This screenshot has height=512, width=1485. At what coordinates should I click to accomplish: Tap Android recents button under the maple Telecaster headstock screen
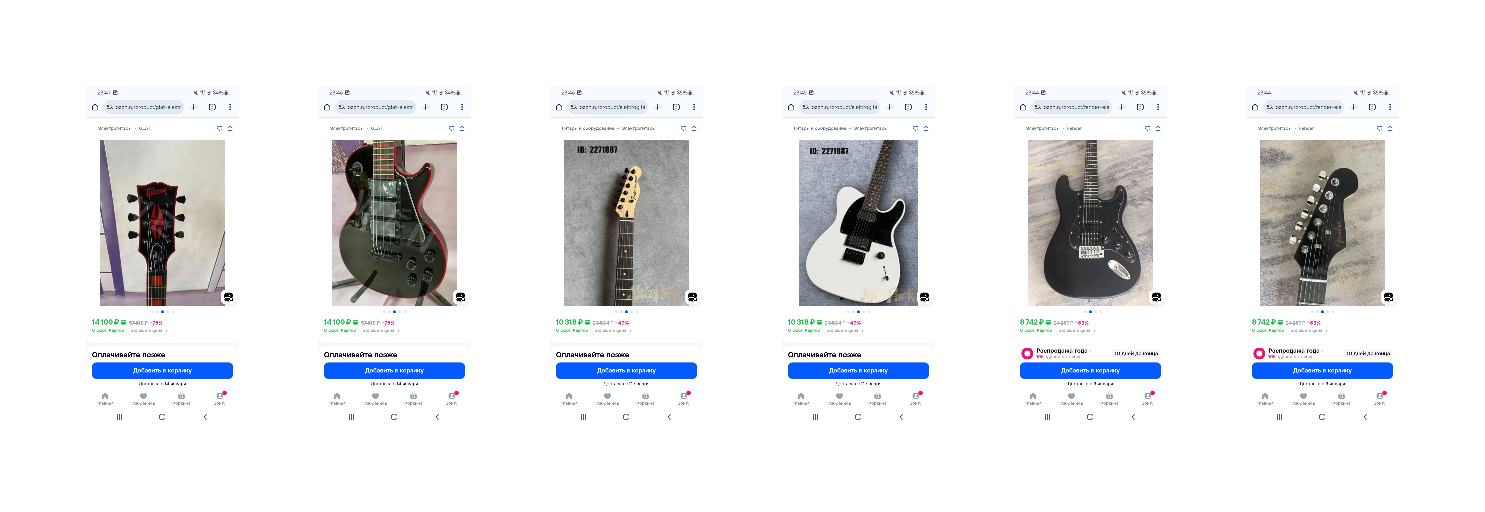click(583, 417)
